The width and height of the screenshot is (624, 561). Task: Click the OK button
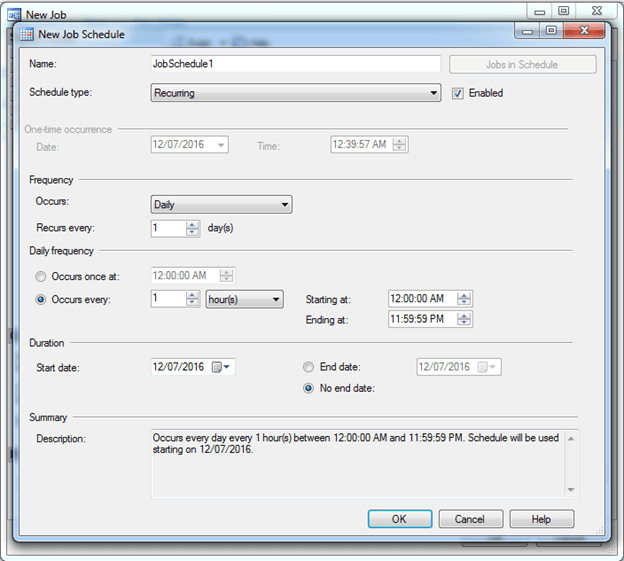tap(400, 519)
